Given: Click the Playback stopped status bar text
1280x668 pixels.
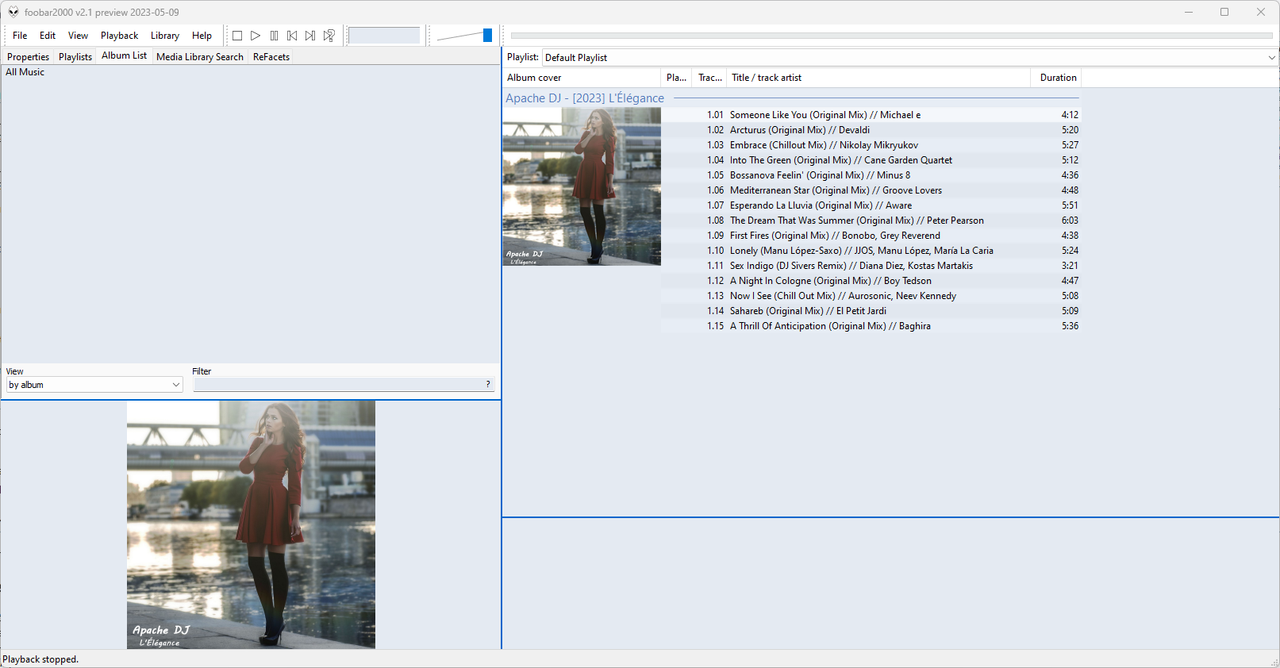Looking at the screenshot, I should pos(41,659).
